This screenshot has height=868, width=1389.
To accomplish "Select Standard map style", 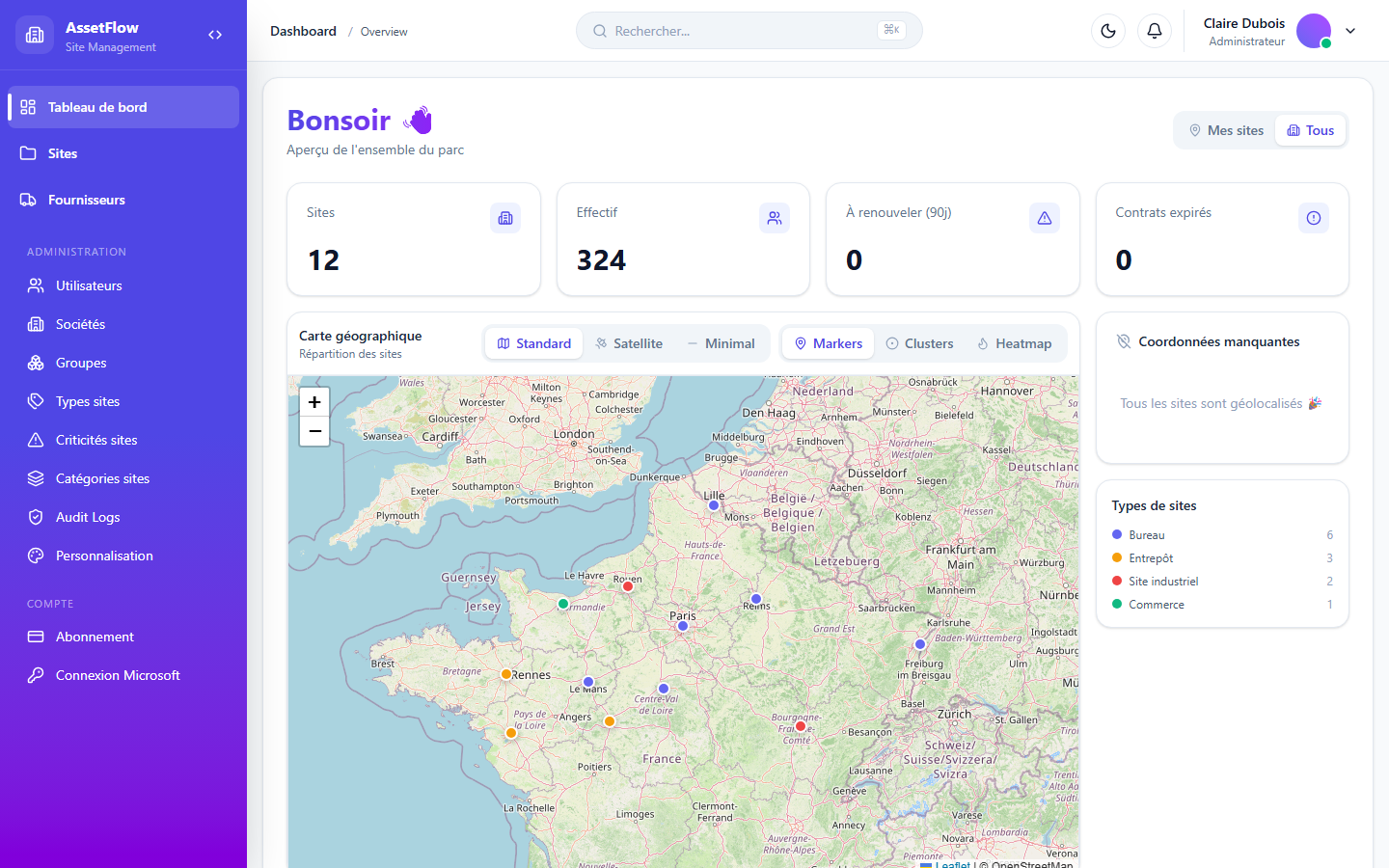I will 534,343.
